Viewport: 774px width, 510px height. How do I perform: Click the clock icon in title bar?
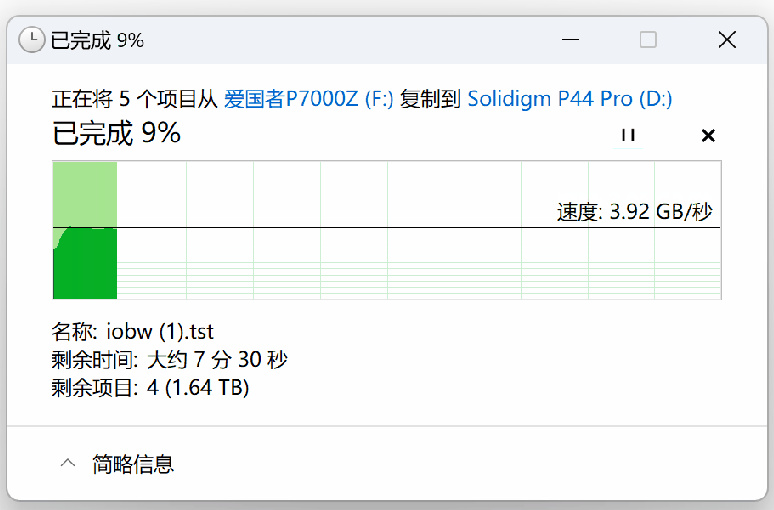tap(33, 40)
